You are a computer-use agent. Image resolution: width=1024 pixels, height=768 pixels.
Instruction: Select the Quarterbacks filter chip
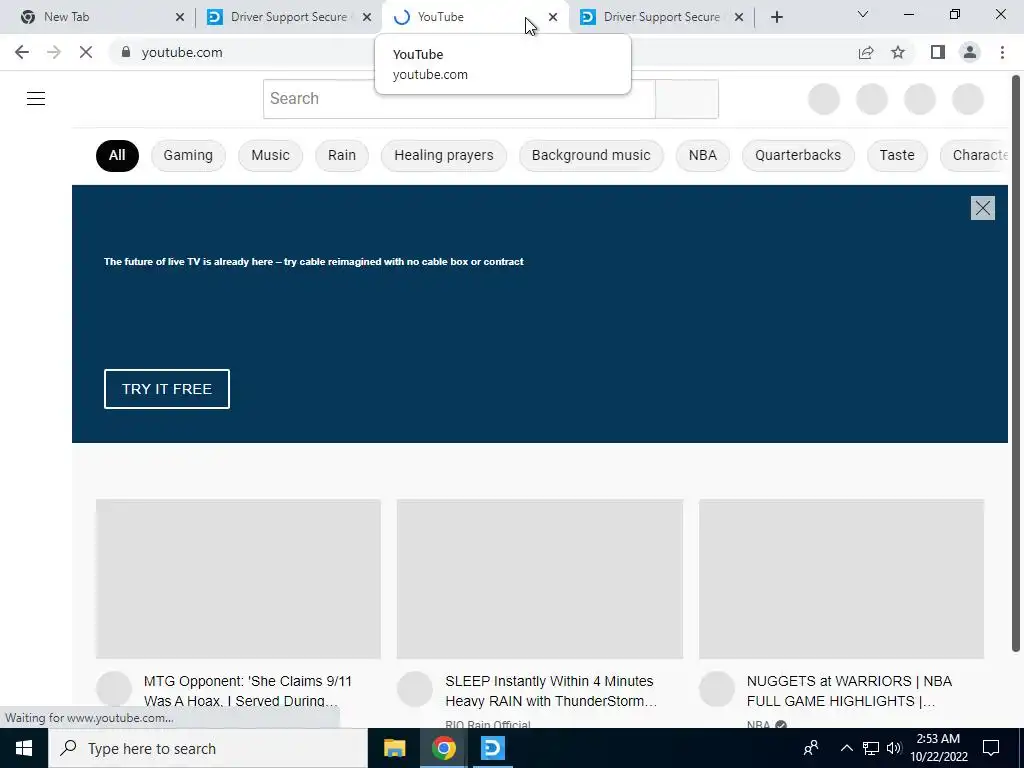coord(798,155)
